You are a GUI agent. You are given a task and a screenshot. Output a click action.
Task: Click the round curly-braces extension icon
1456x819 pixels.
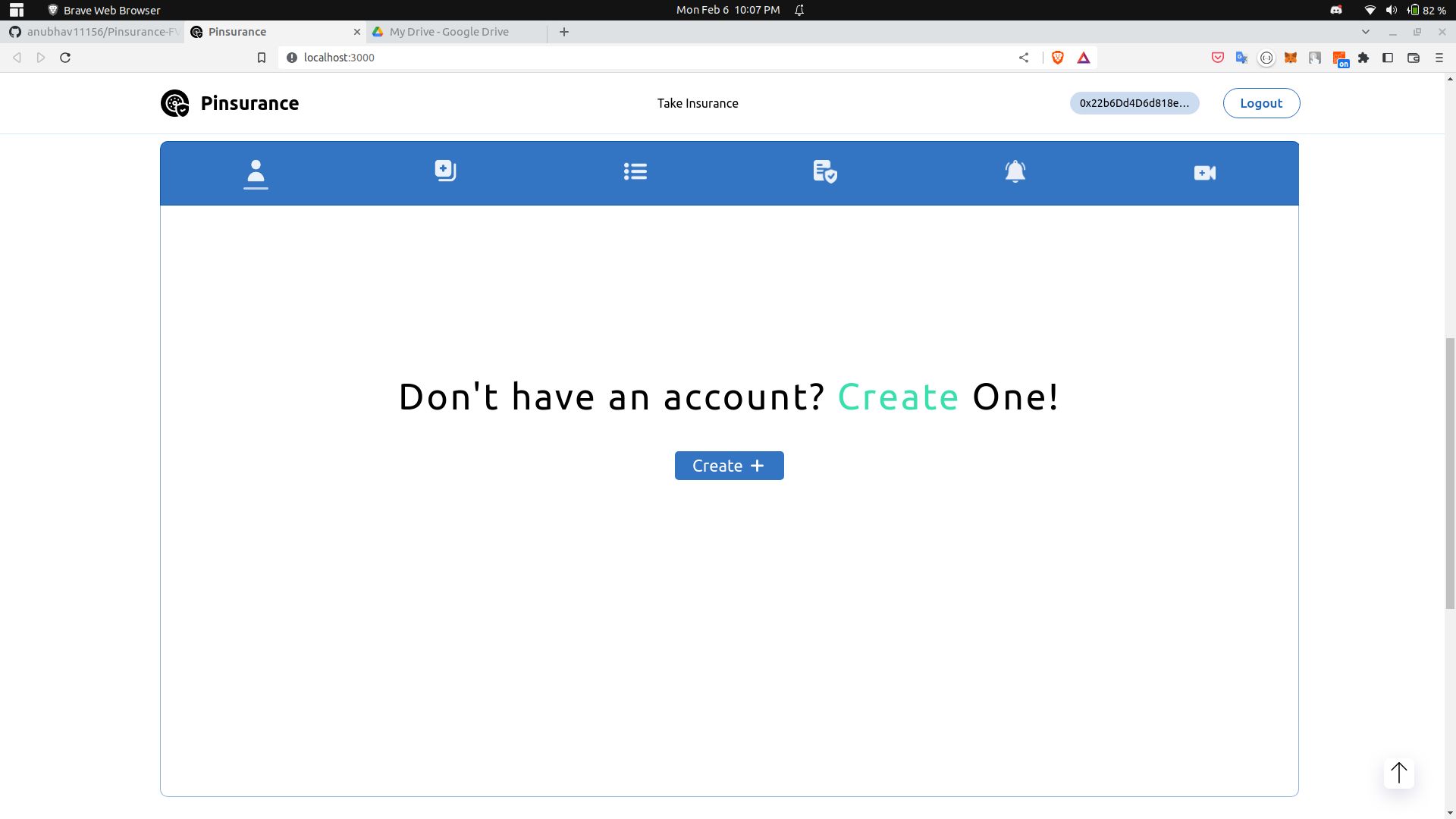coord(1266,58)
